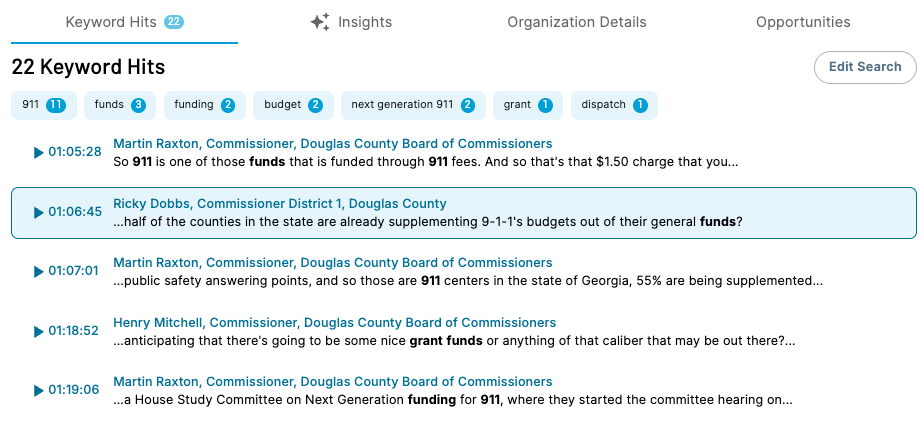Play the highlighted 01:06:45 clip
The width and height of the screenshot is (924, 436).
tap(67, 212)
